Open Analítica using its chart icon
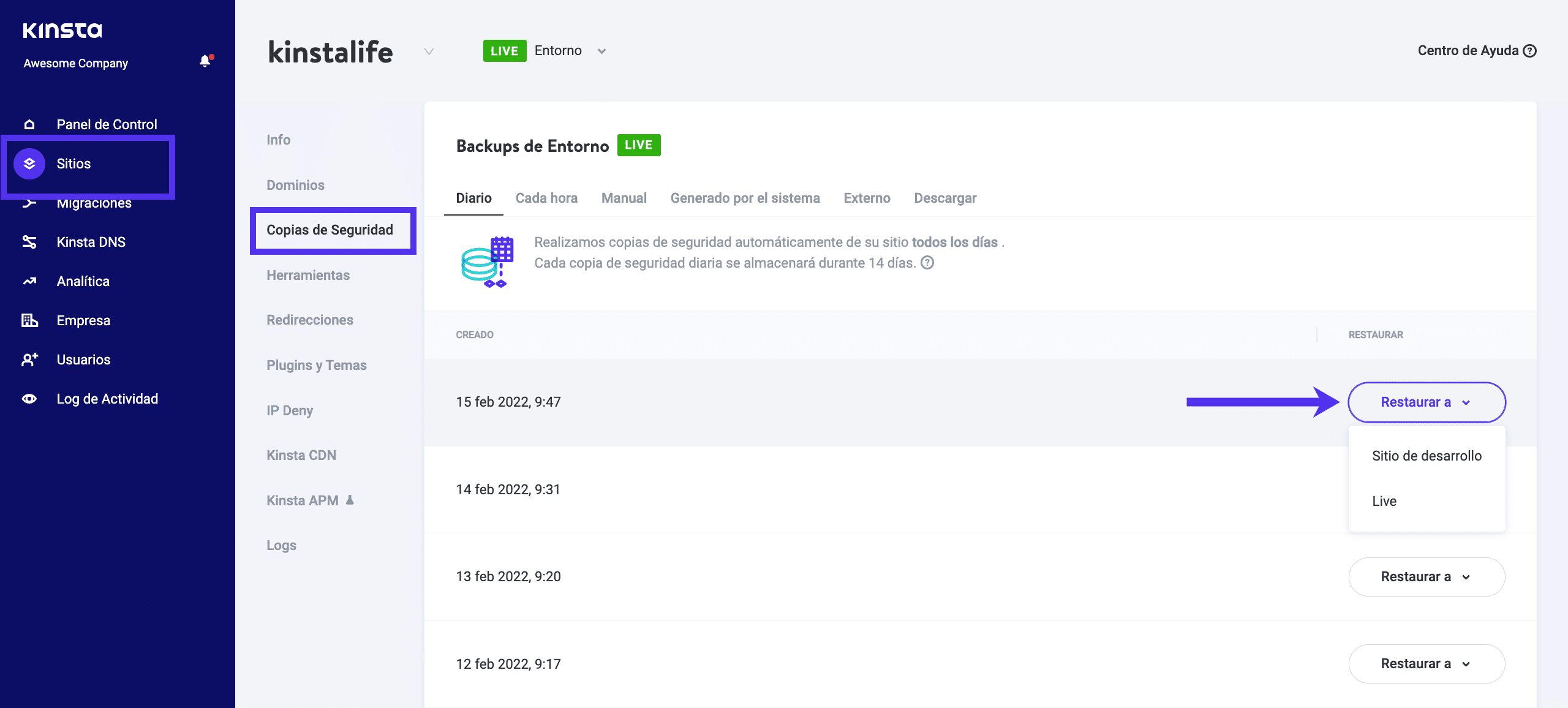 (x=29, y=281)
